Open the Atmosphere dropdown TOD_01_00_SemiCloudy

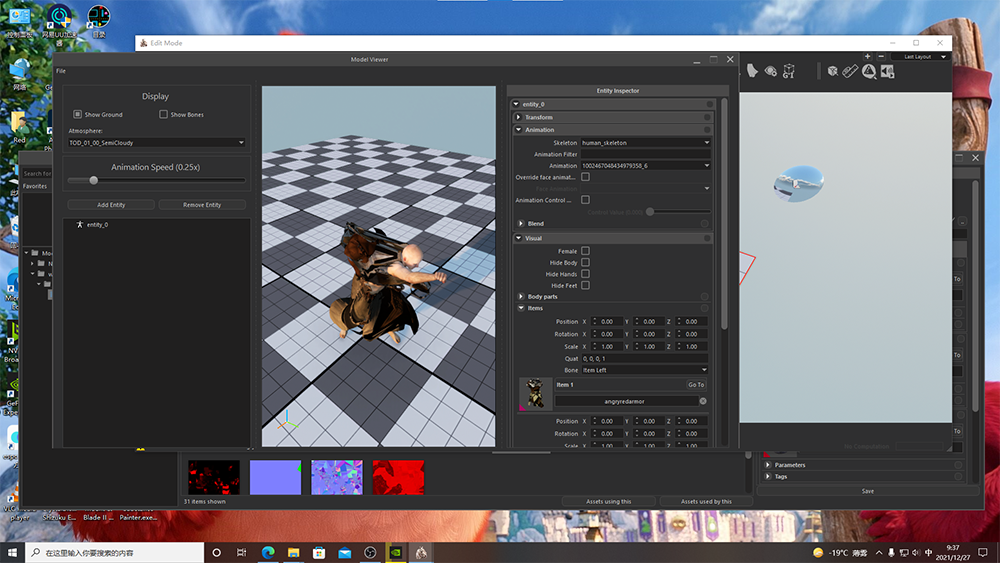(x=156, y=142)
